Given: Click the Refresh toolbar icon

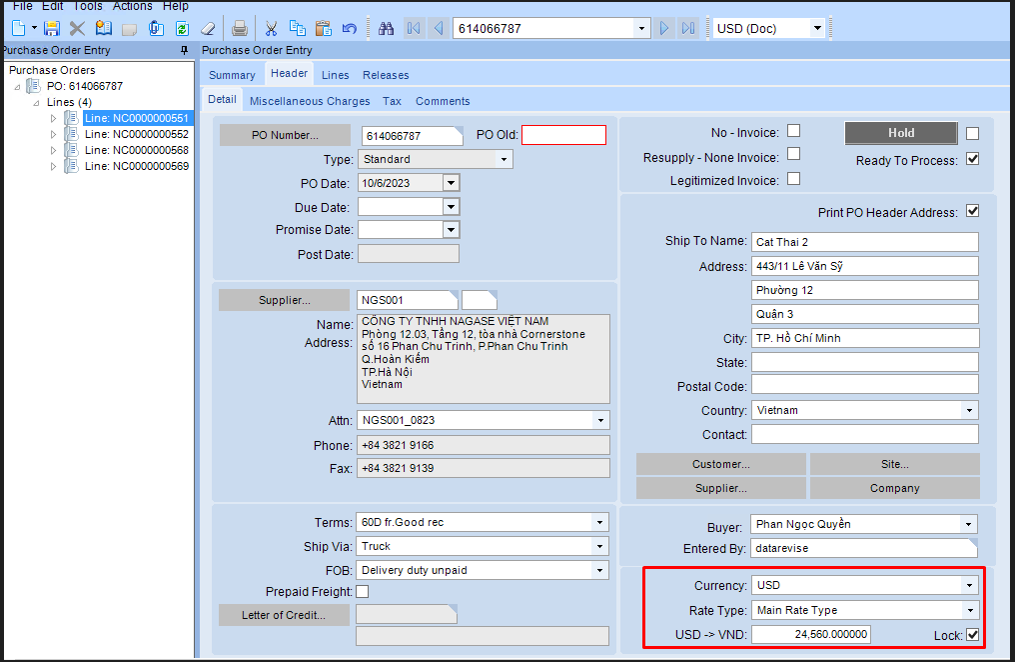Looking at the screenshot, I should (182, 28).
